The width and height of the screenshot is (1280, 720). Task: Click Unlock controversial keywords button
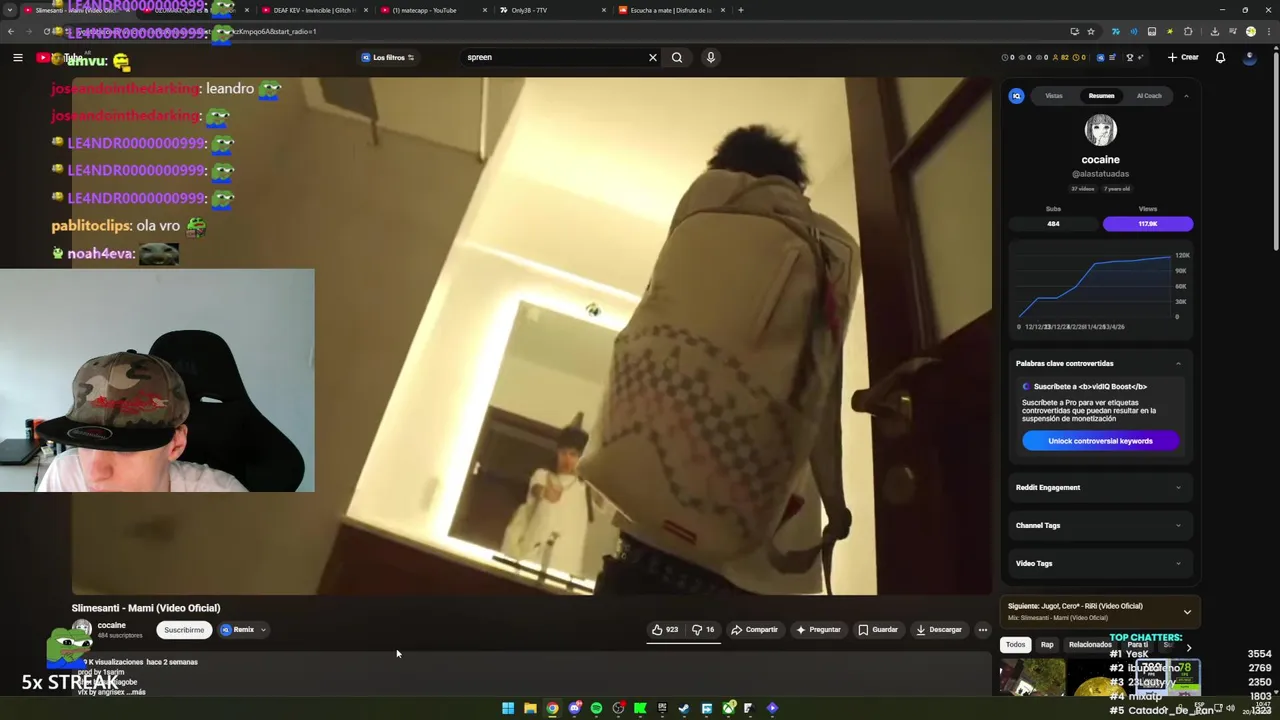pos(1100,441)
